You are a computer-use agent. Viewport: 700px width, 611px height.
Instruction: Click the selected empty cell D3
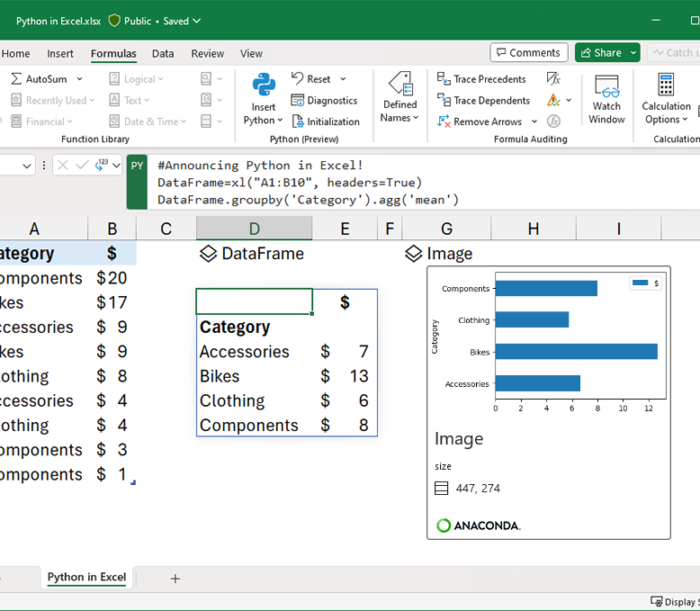[254, 302]
